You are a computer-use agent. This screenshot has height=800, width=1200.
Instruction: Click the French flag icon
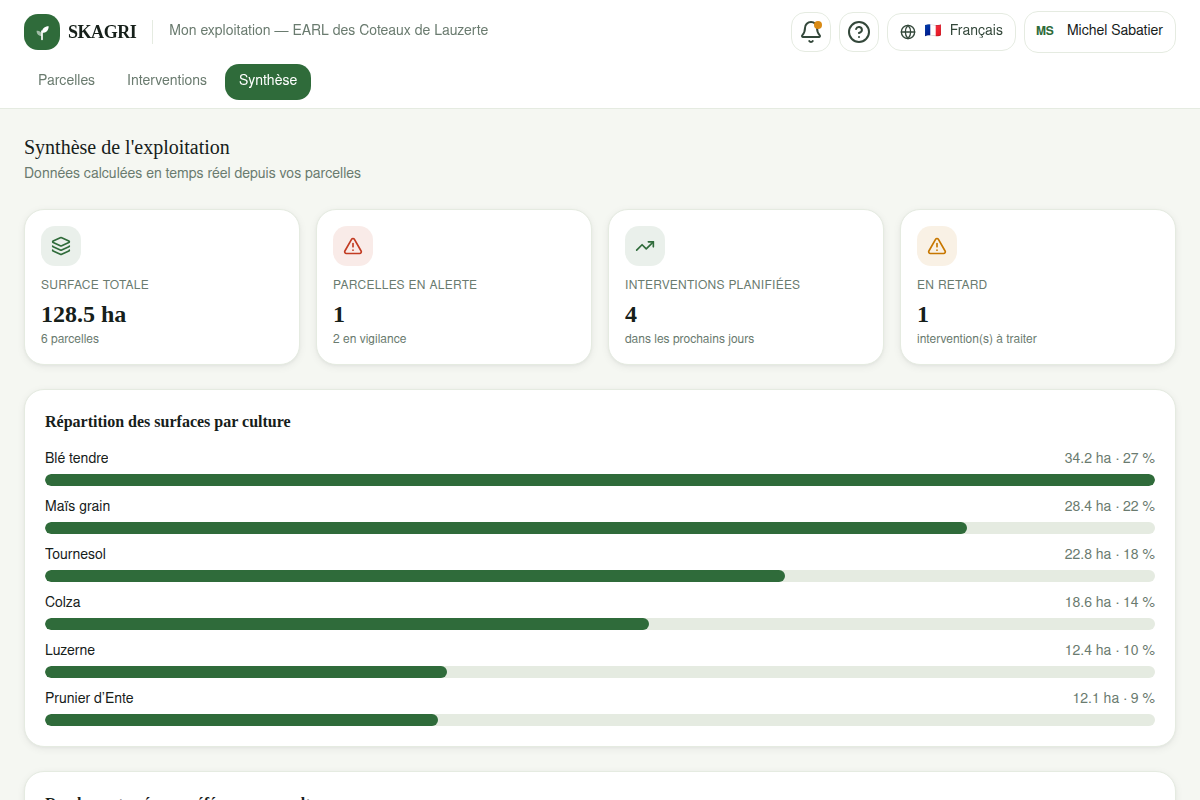(933, 31)
